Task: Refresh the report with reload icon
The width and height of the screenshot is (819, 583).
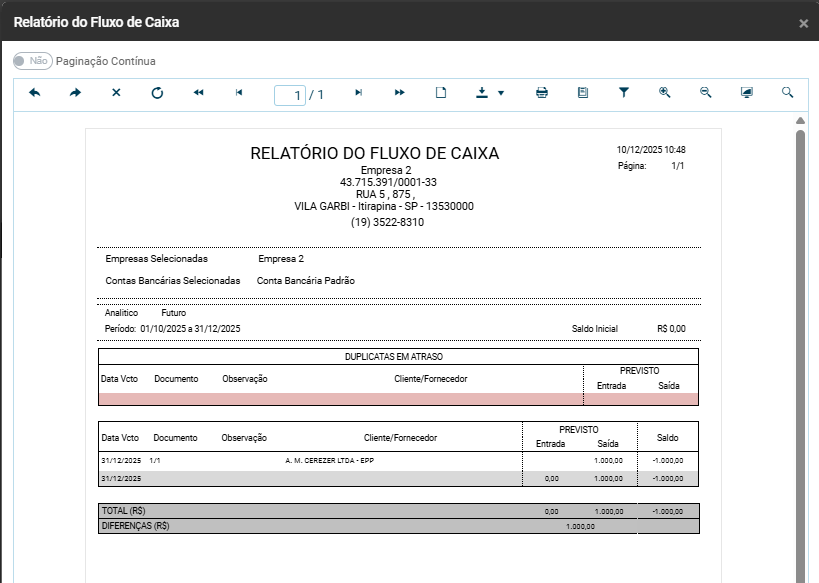Action: coord(157,93)
